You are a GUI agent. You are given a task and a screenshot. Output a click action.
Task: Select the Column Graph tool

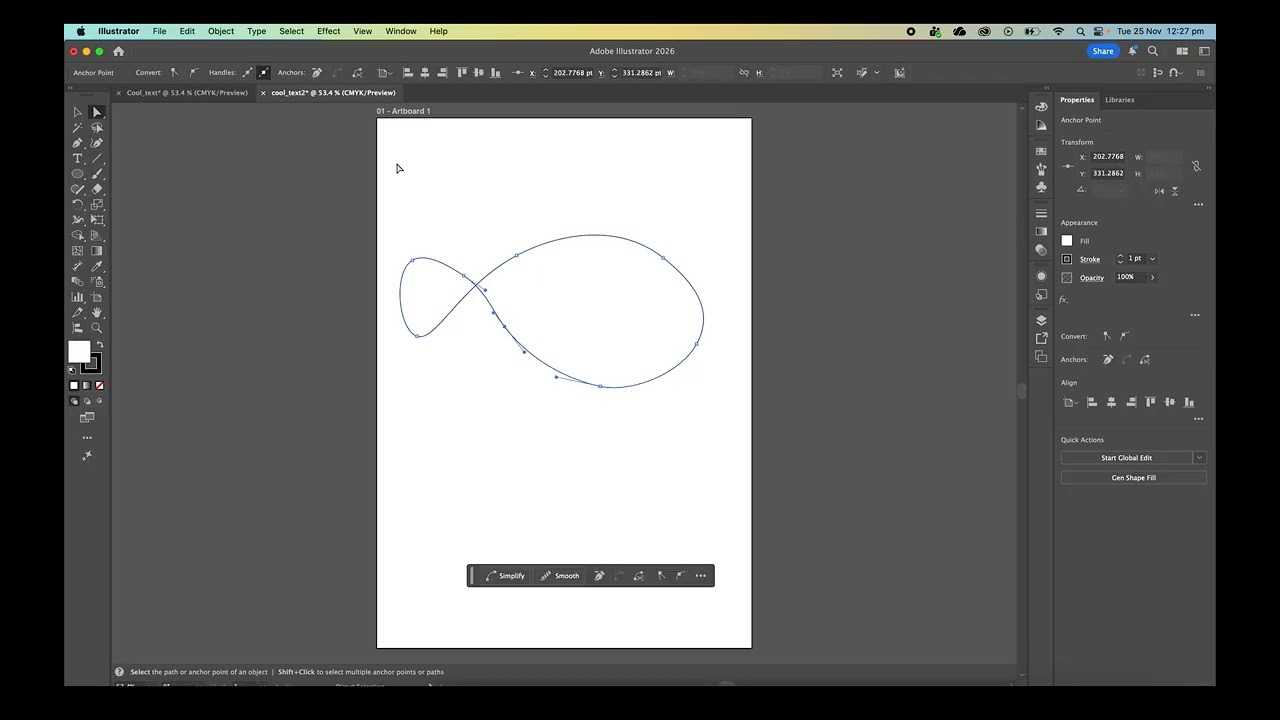tap(77, 297)
